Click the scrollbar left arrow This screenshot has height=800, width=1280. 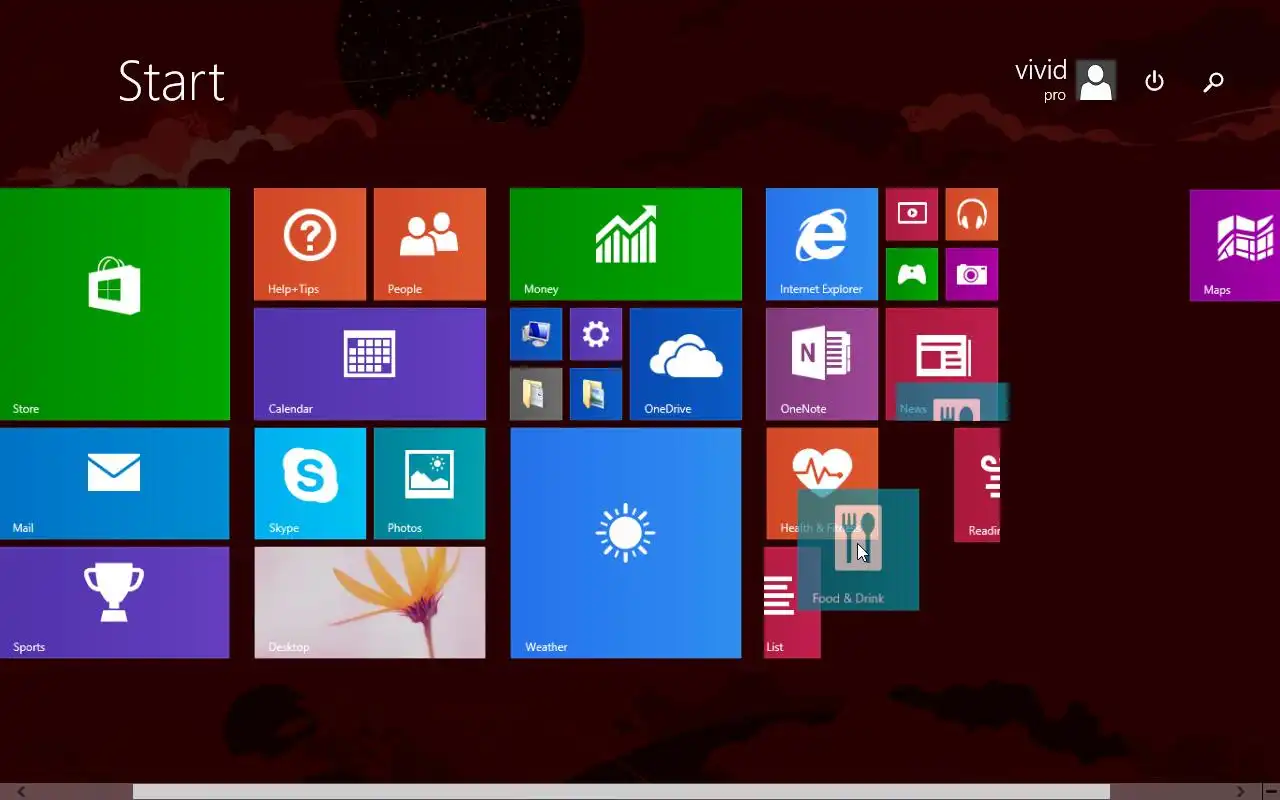click(x=21, y=792)
